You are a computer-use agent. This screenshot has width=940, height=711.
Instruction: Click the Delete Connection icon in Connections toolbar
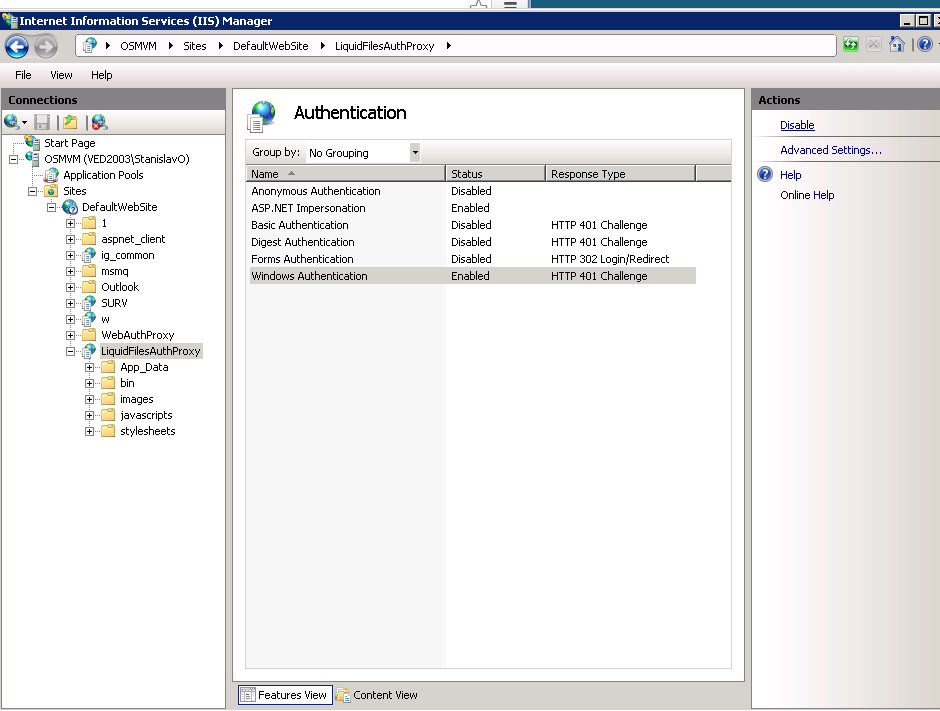(99, 122)
